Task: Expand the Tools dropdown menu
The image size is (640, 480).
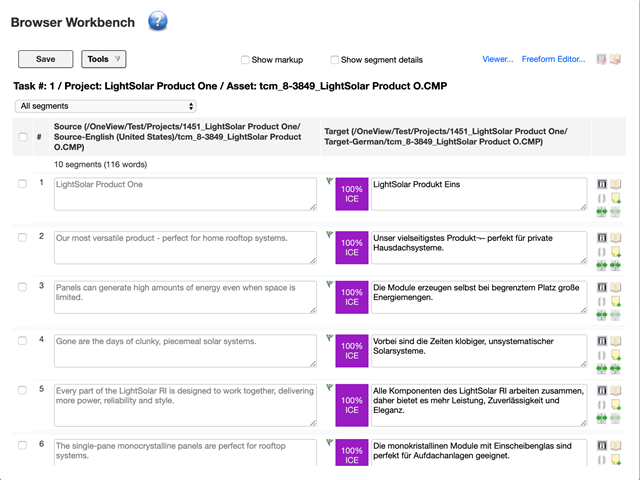Action: 104,59
